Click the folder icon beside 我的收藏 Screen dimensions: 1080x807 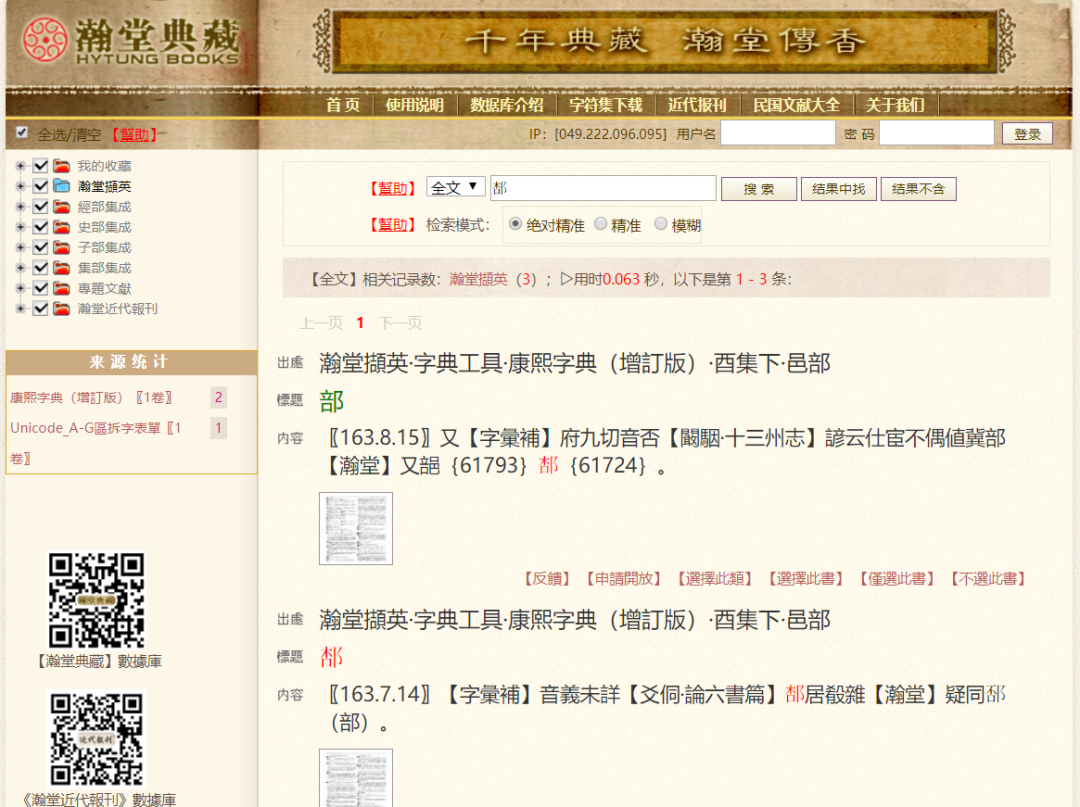pos(61,166)
